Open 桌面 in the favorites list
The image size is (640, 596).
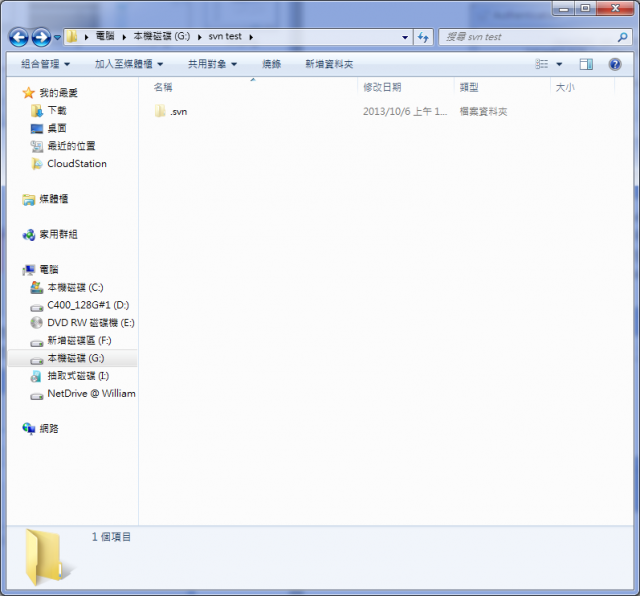click(57, 128)
